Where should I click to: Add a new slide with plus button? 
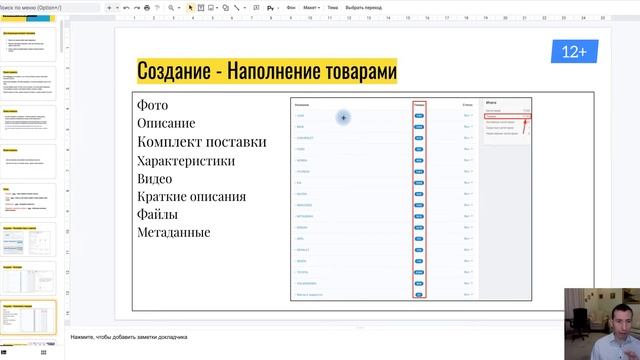pos(109,8)
